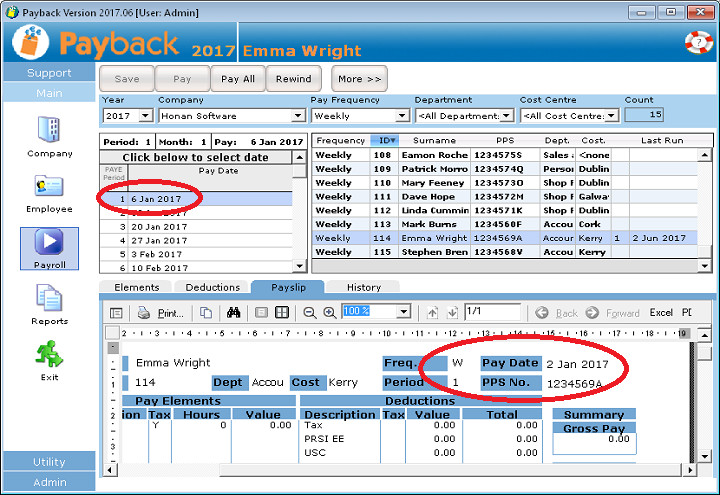Image resolution: width=720 pixels, height=495 pixels.
Task: Click the binoculars find icon
Action: pyautogui.click(x=233, y=313)
